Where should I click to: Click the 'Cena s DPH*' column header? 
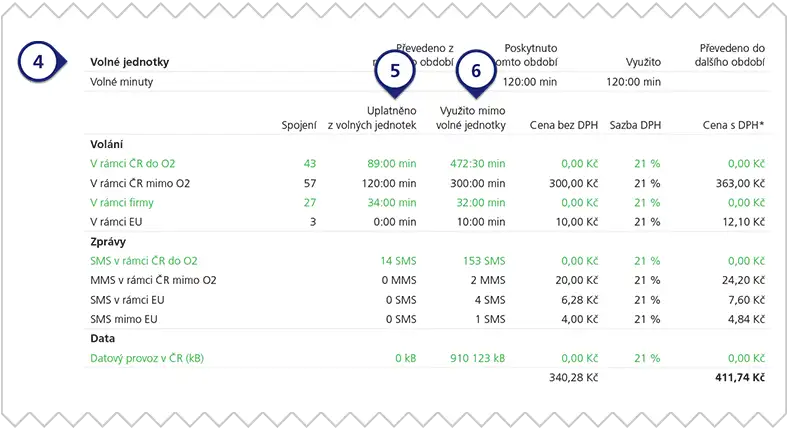tap(735, 125)
